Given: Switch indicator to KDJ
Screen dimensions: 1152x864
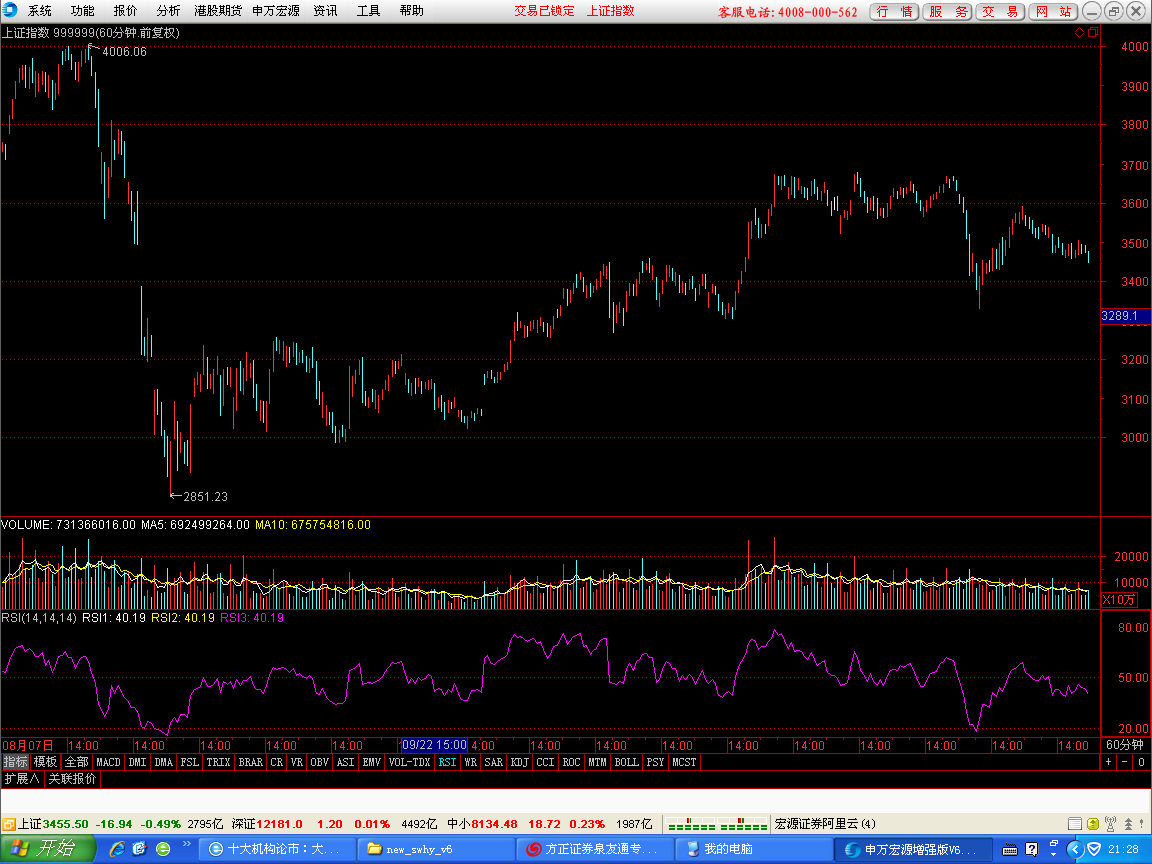Looking at the screenshot, I should coord(519,762).
